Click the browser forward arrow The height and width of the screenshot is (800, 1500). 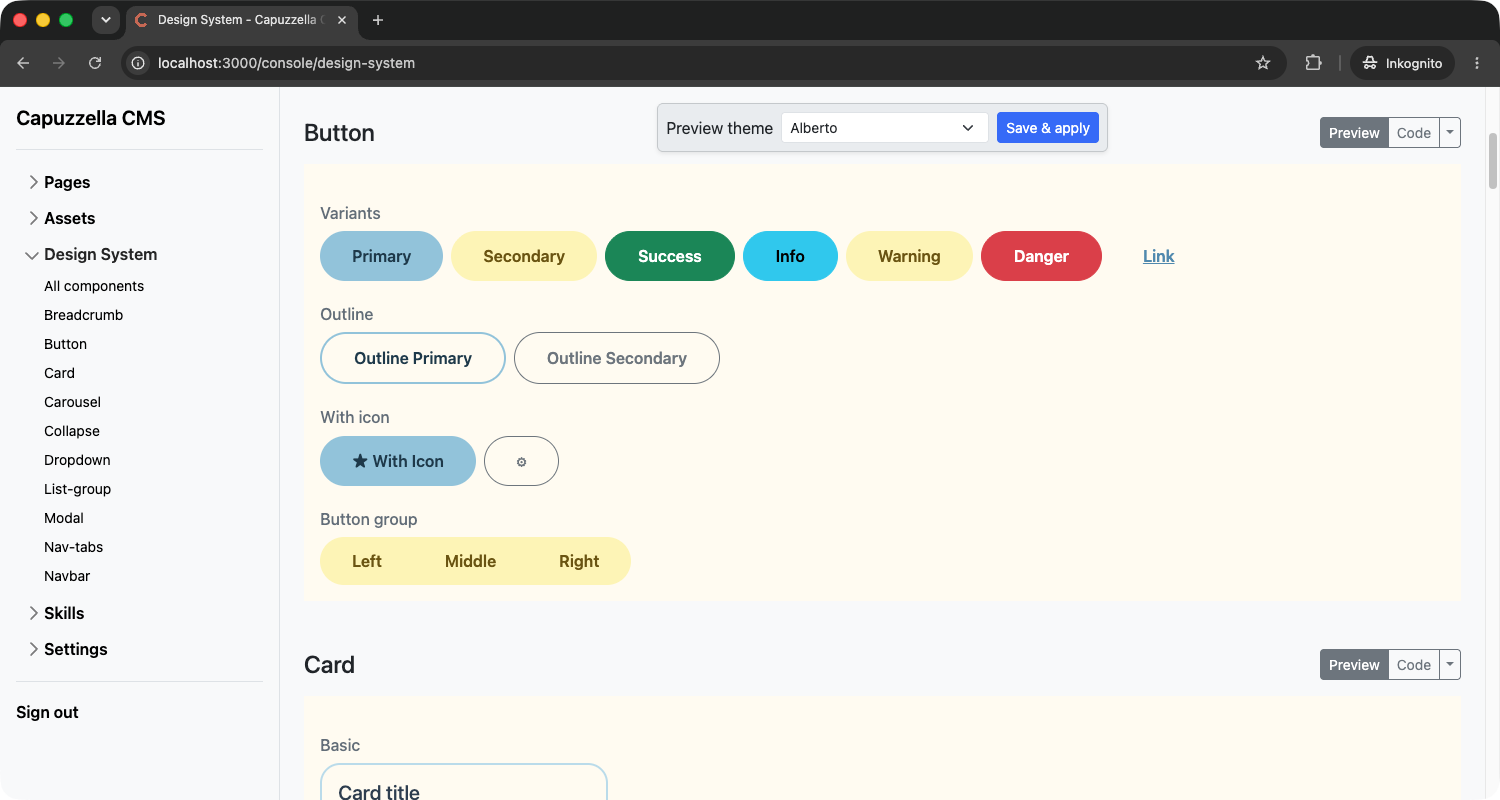[59, 63]
